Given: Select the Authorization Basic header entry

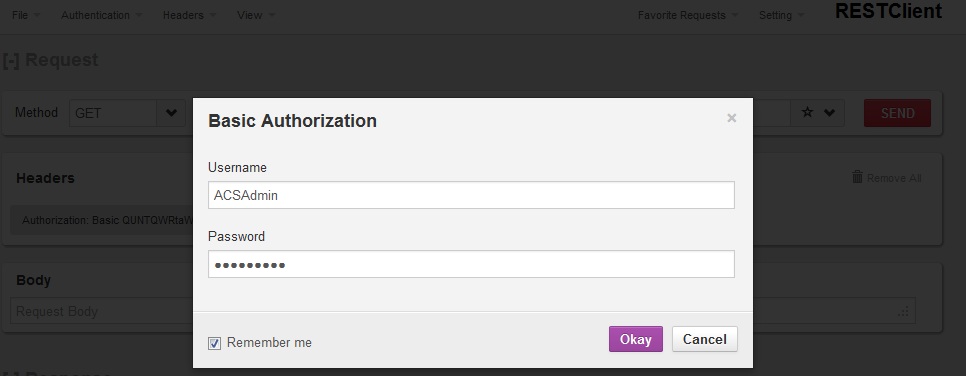Looking at the screenshot, I should pyautogui.click(x=102, y=220).
